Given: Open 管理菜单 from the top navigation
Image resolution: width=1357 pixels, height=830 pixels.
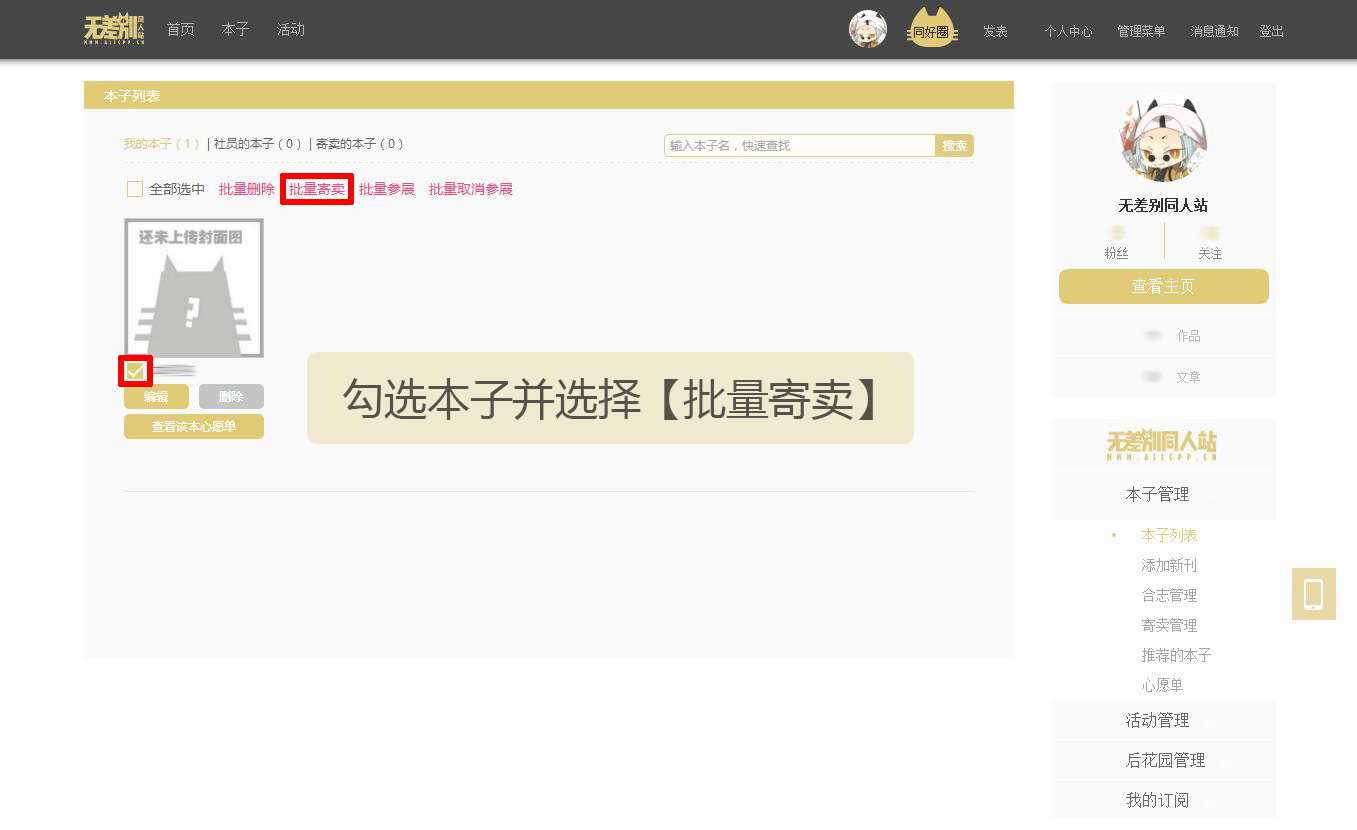Looking at the screenshot, I should pos(1141,31).
